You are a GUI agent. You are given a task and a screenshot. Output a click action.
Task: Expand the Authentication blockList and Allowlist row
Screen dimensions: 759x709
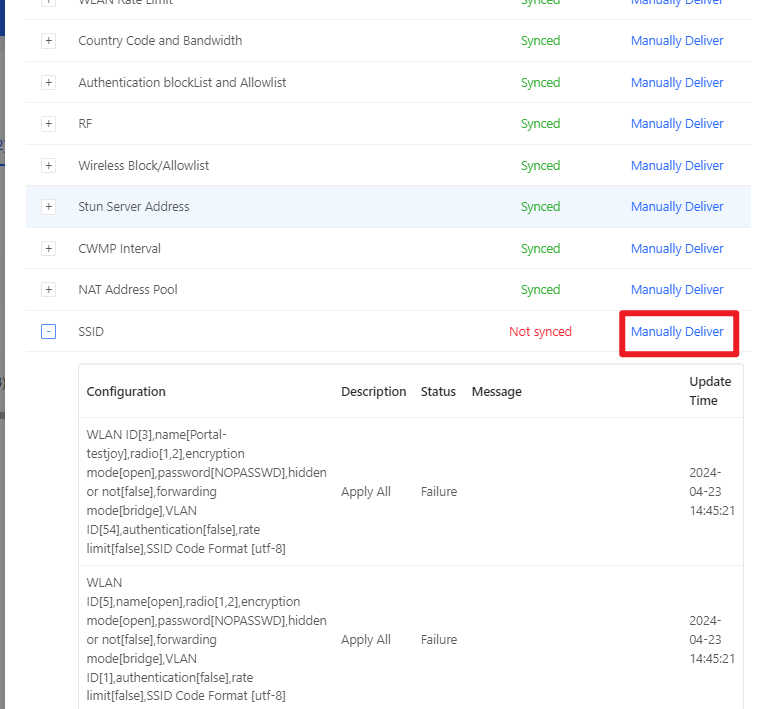coord(48,82)
